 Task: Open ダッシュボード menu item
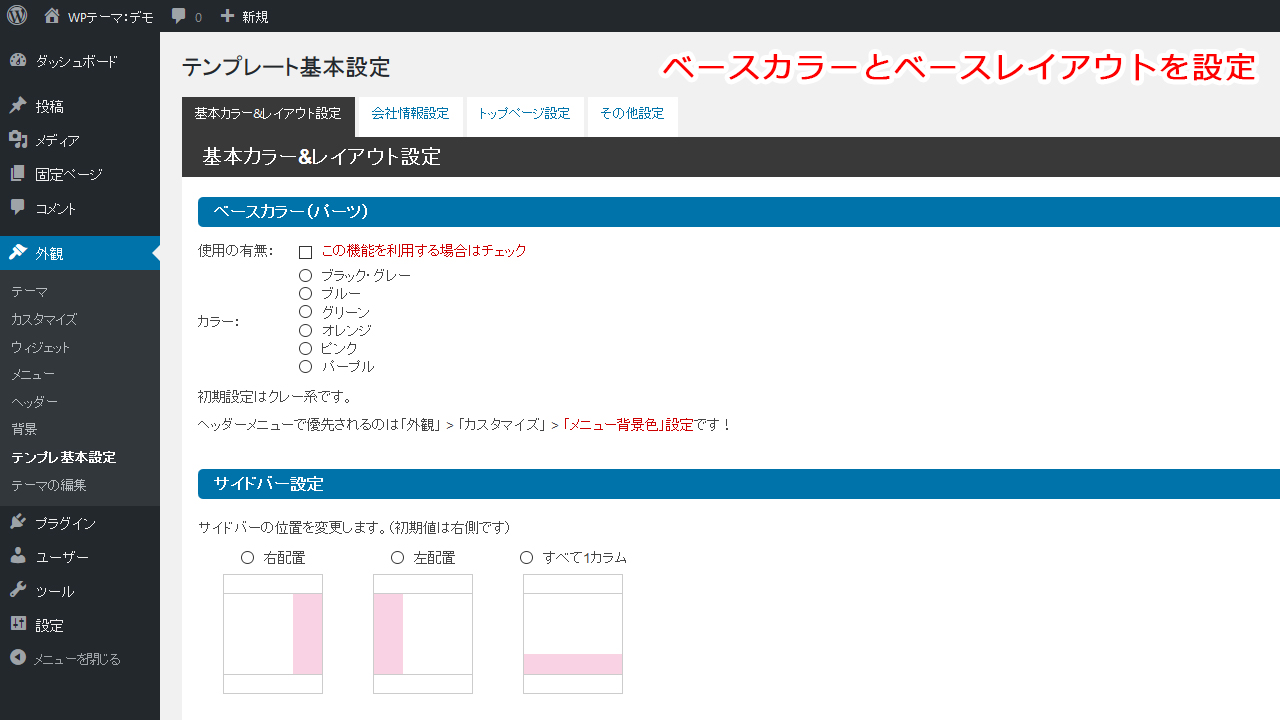coord(80,61)
